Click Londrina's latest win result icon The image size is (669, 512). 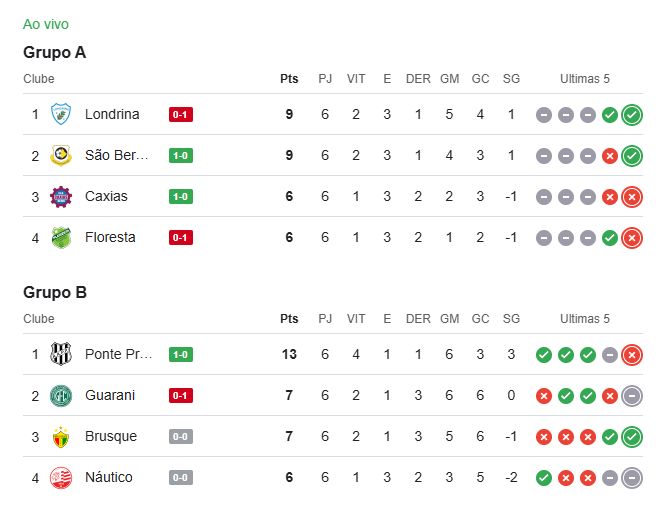[631, 114]
